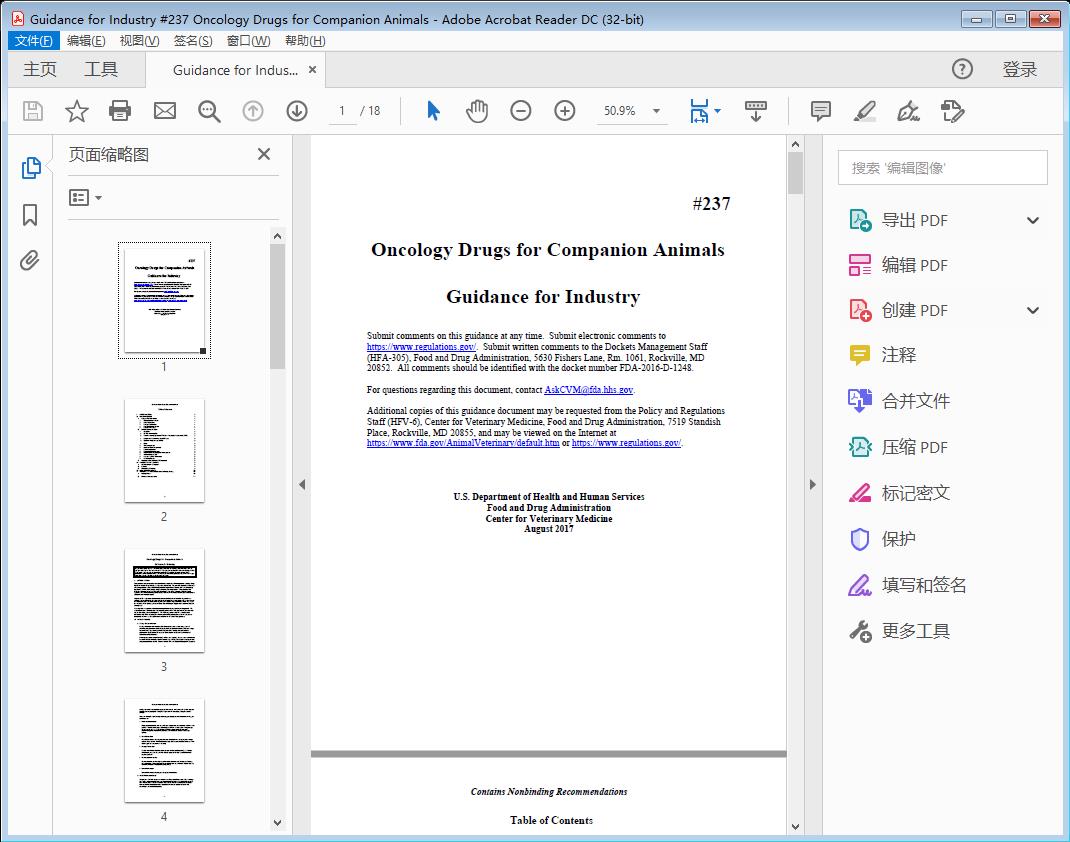Select page 3 thumbnail
This screenshot has width=1070, height=842.
tap(164, 600)
